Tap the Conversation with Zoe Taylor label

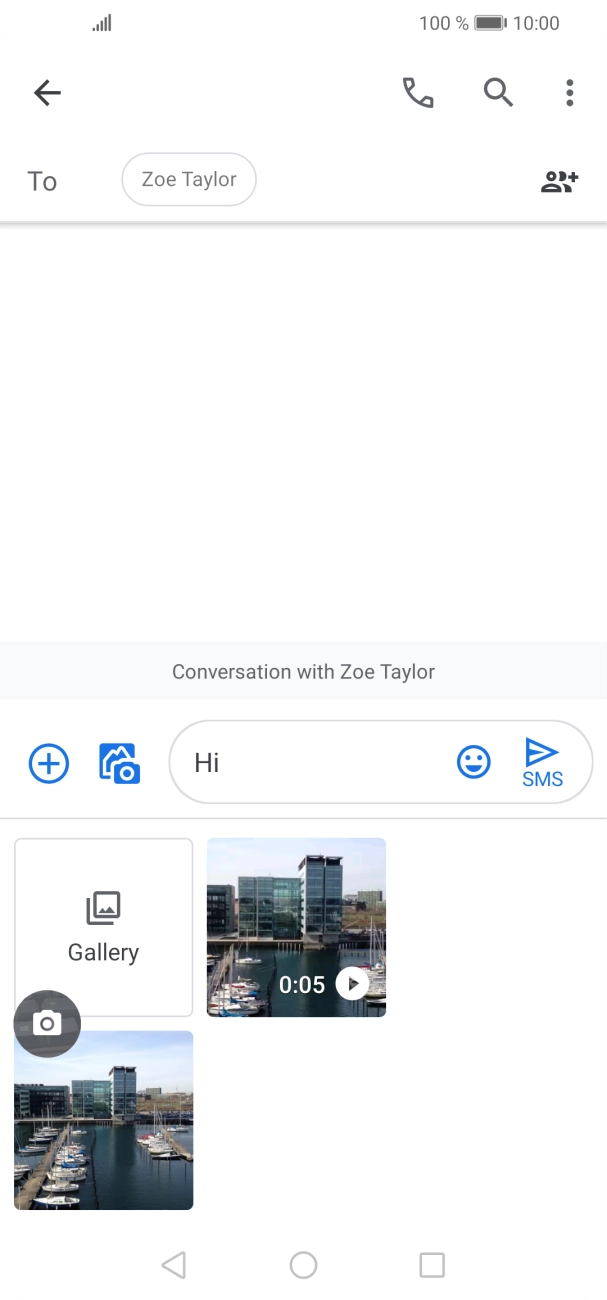(303, 672)
